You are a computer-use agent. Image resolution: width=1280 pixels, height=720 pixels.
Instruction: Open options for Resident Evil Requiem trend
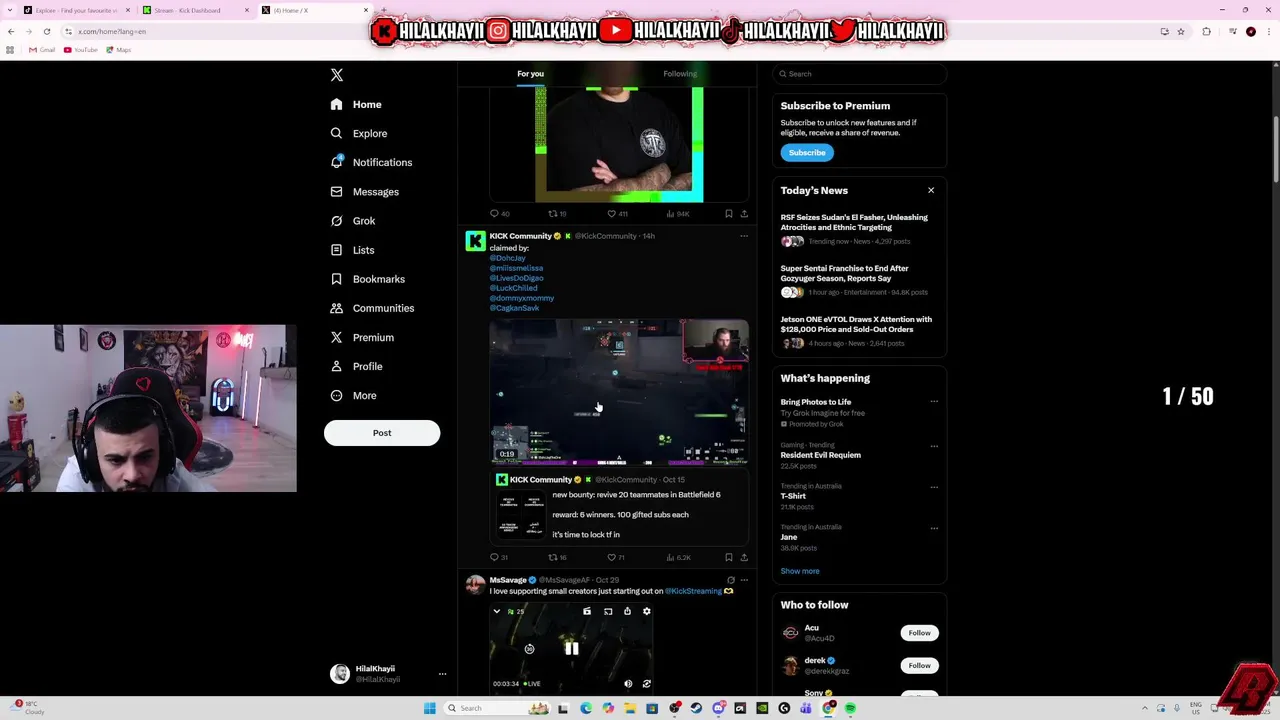coord(934,446)
